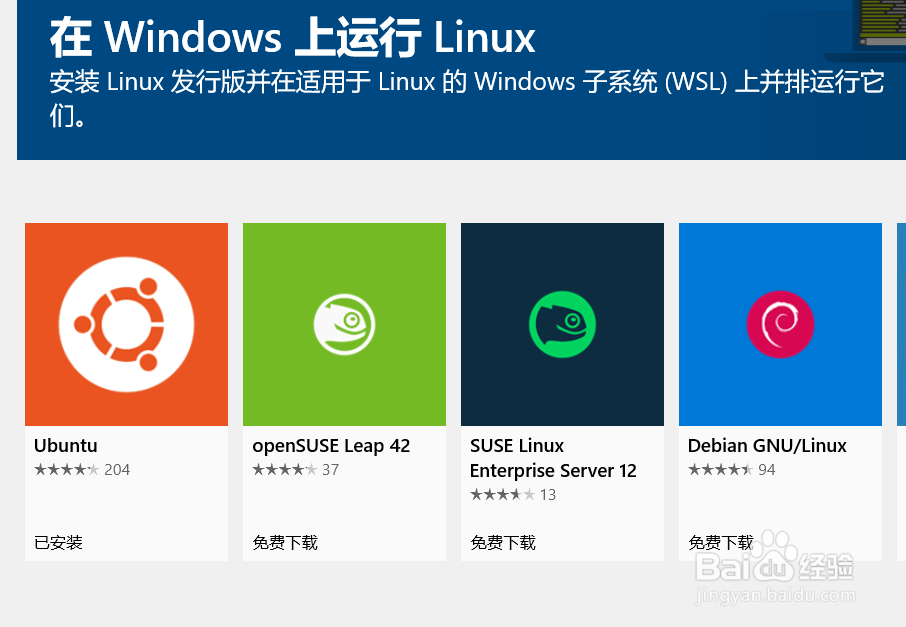Click the 在 Windows 上运行 Linux banner heading

point(292,38)
